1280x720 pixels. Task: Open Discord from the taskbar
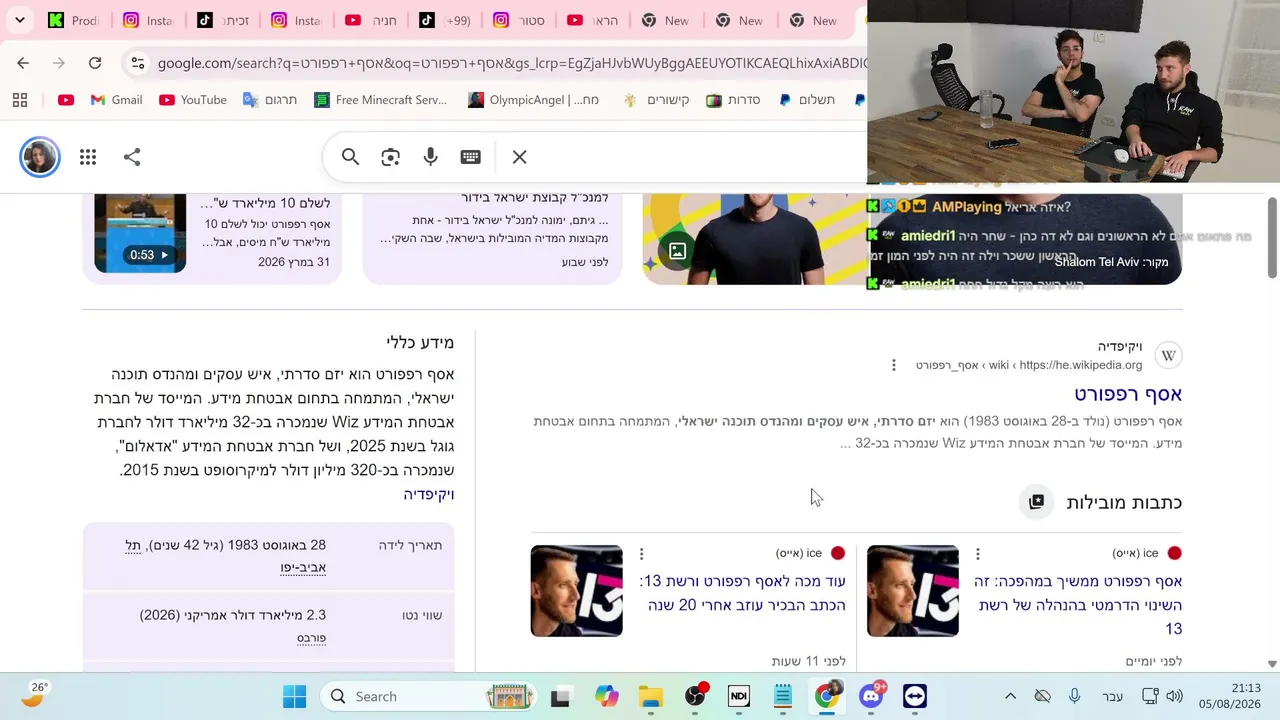[x=871, y=697]
